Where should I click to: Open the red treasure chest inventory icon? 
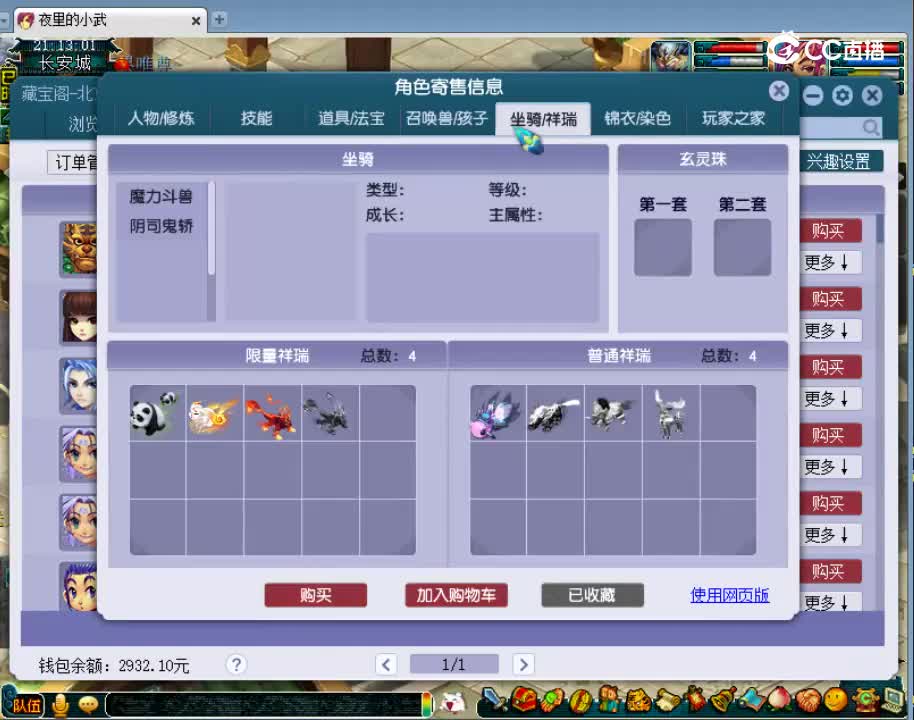point(523,701)
